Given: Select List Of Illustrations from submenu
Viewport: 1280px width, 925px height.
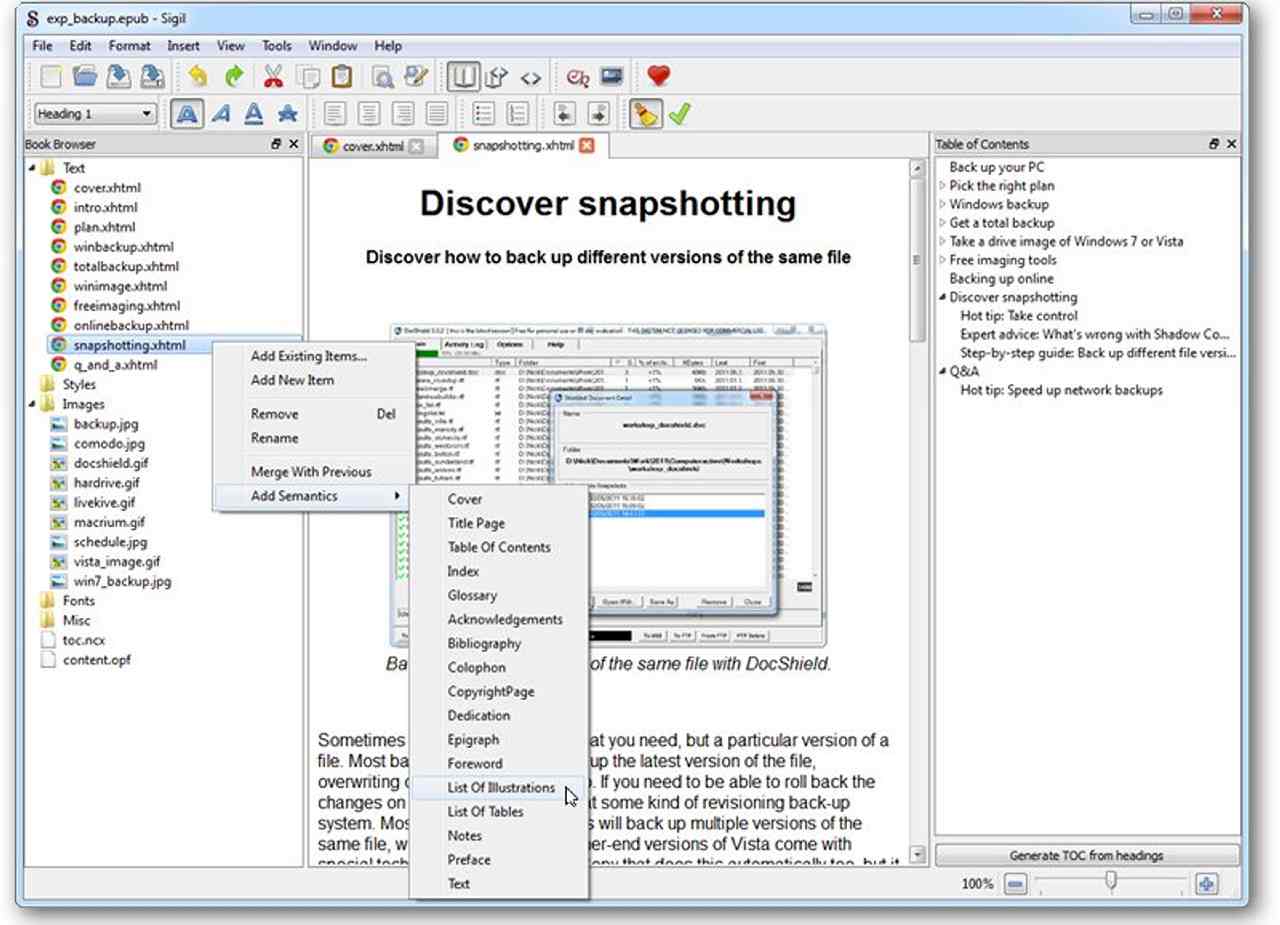Looking at the screenshot, I should [x=500, y=788].
